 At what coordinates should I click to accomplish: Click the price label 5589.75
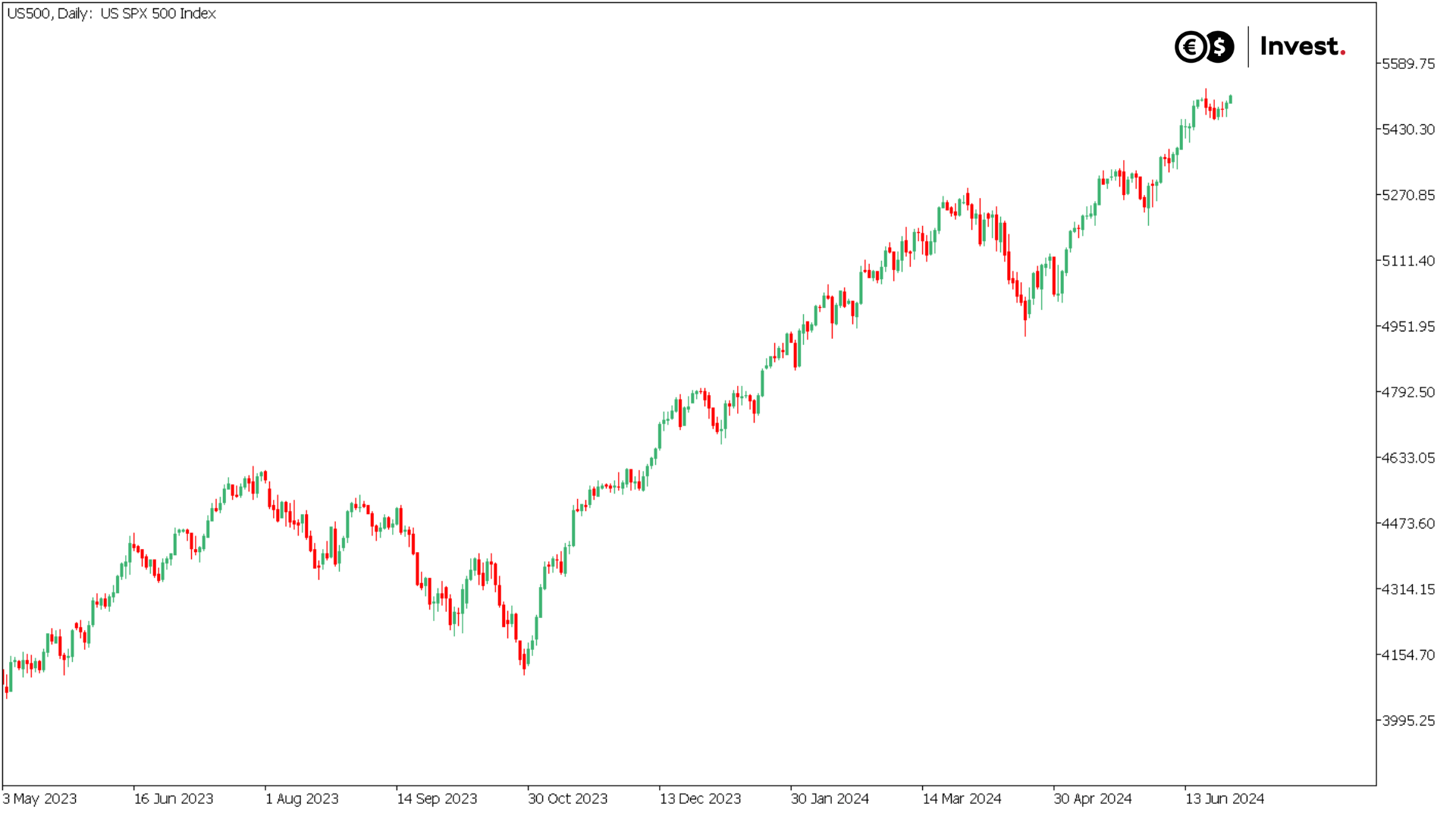click(1408, 64)
